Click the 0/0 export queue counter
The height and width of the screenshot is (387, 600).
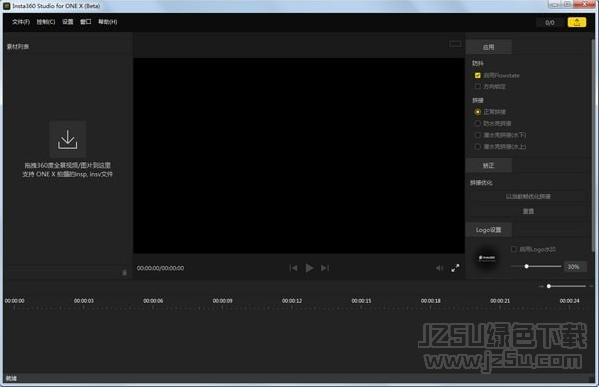pos(549,23)
